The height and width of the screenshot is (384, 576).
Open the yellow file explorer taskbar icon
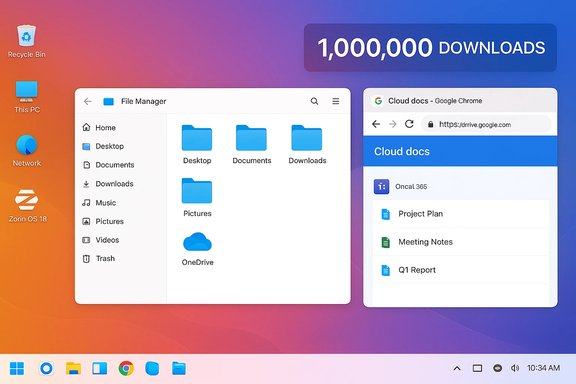(73, 368)
